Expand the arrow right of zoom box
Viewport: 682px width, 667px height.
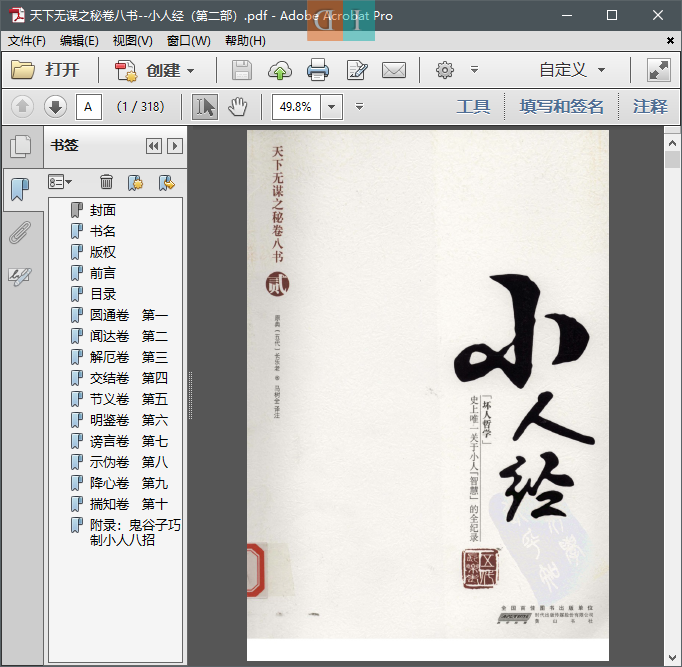coord(359,107)
